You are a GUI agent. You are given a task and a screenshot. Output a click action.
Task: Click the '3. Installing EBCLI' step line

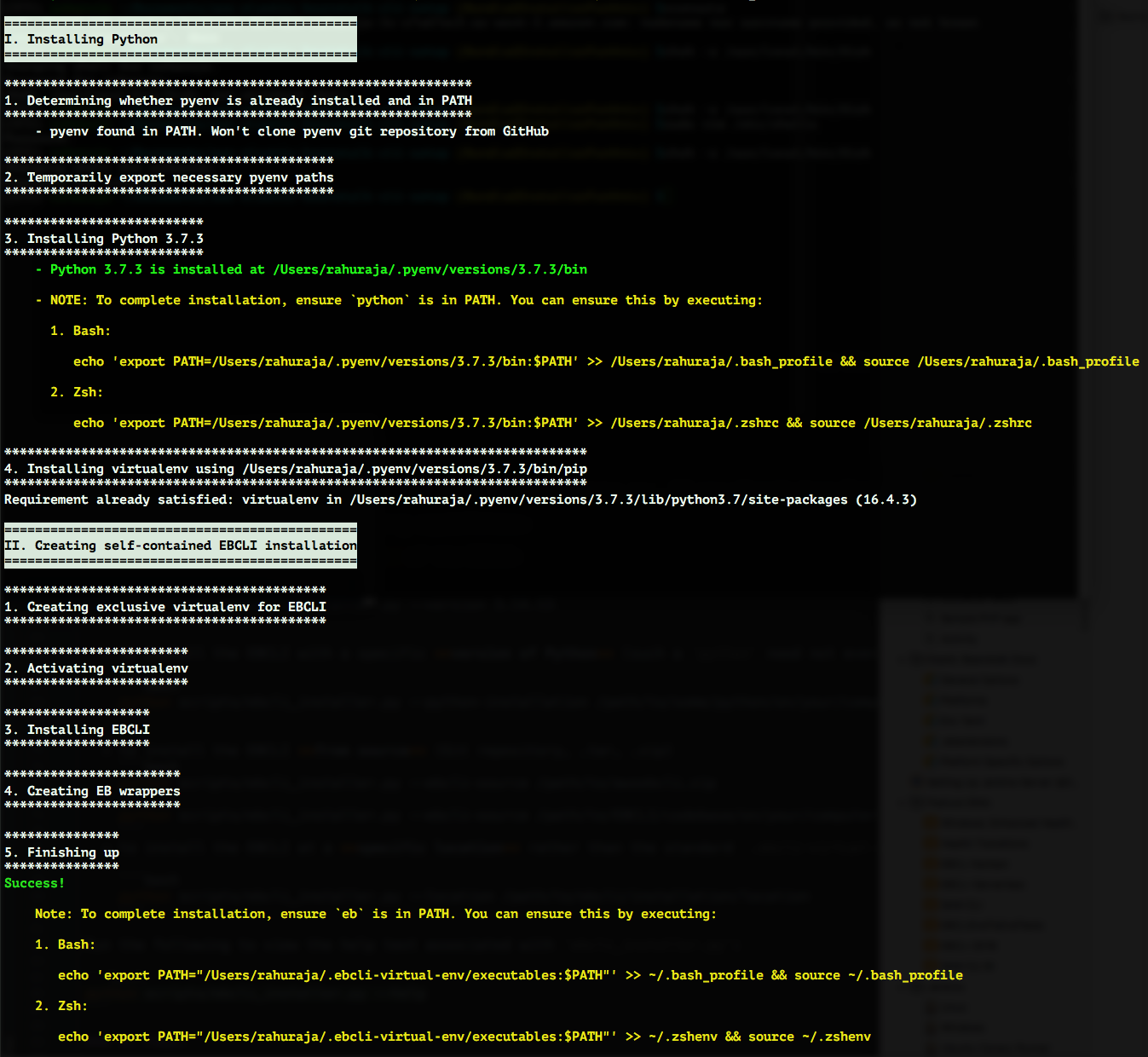coord(77,730)
